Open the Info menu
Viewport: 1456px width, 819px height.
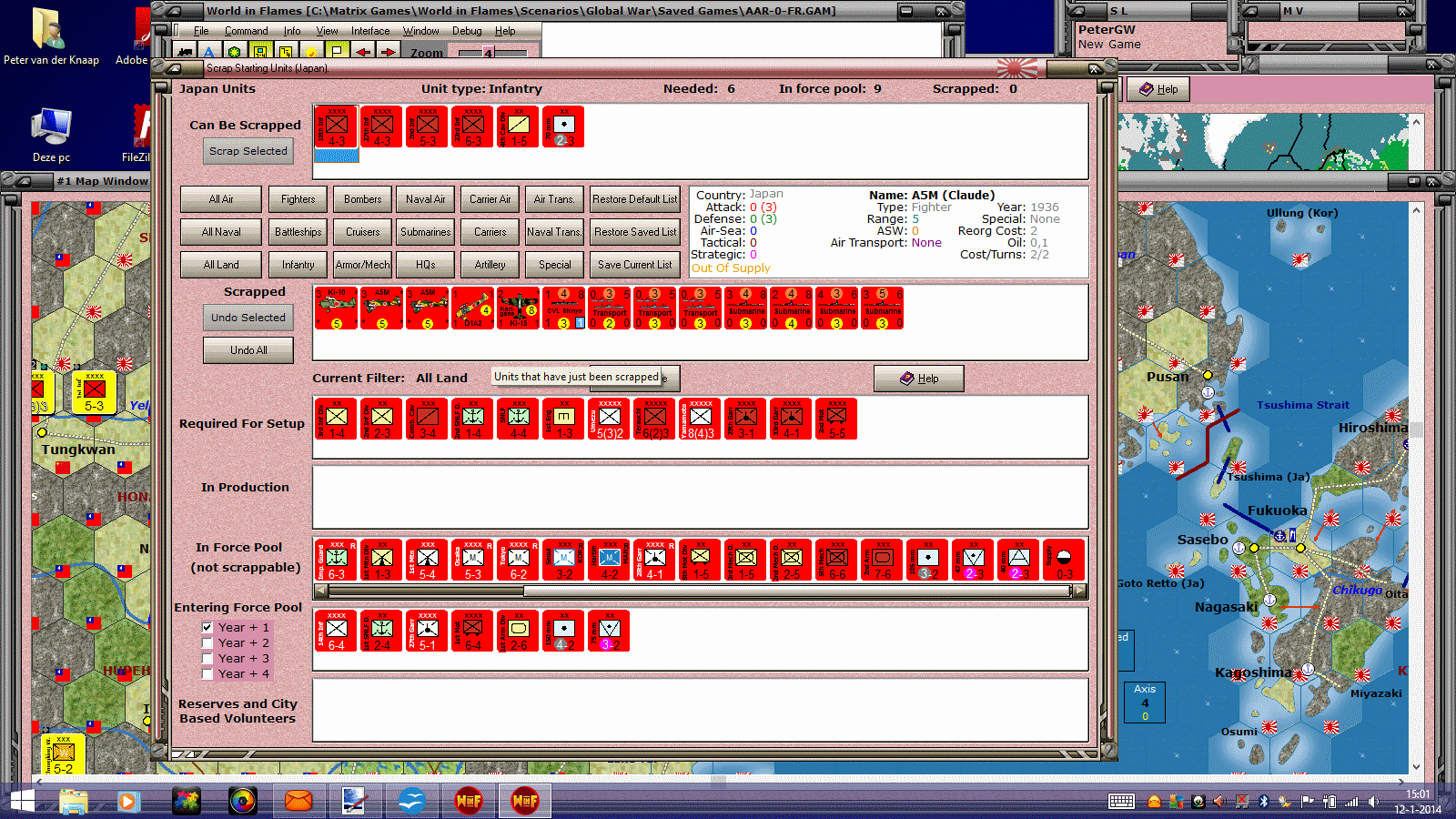tap(291, 31)
